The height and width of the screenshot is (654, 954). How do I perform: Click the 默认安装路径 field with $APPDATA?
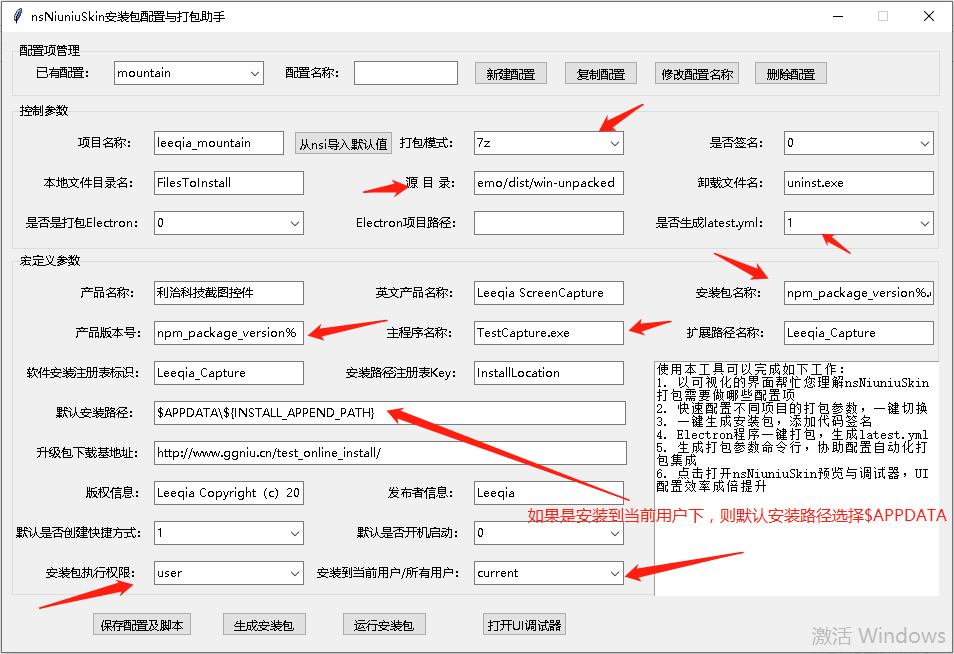[389, 412]
